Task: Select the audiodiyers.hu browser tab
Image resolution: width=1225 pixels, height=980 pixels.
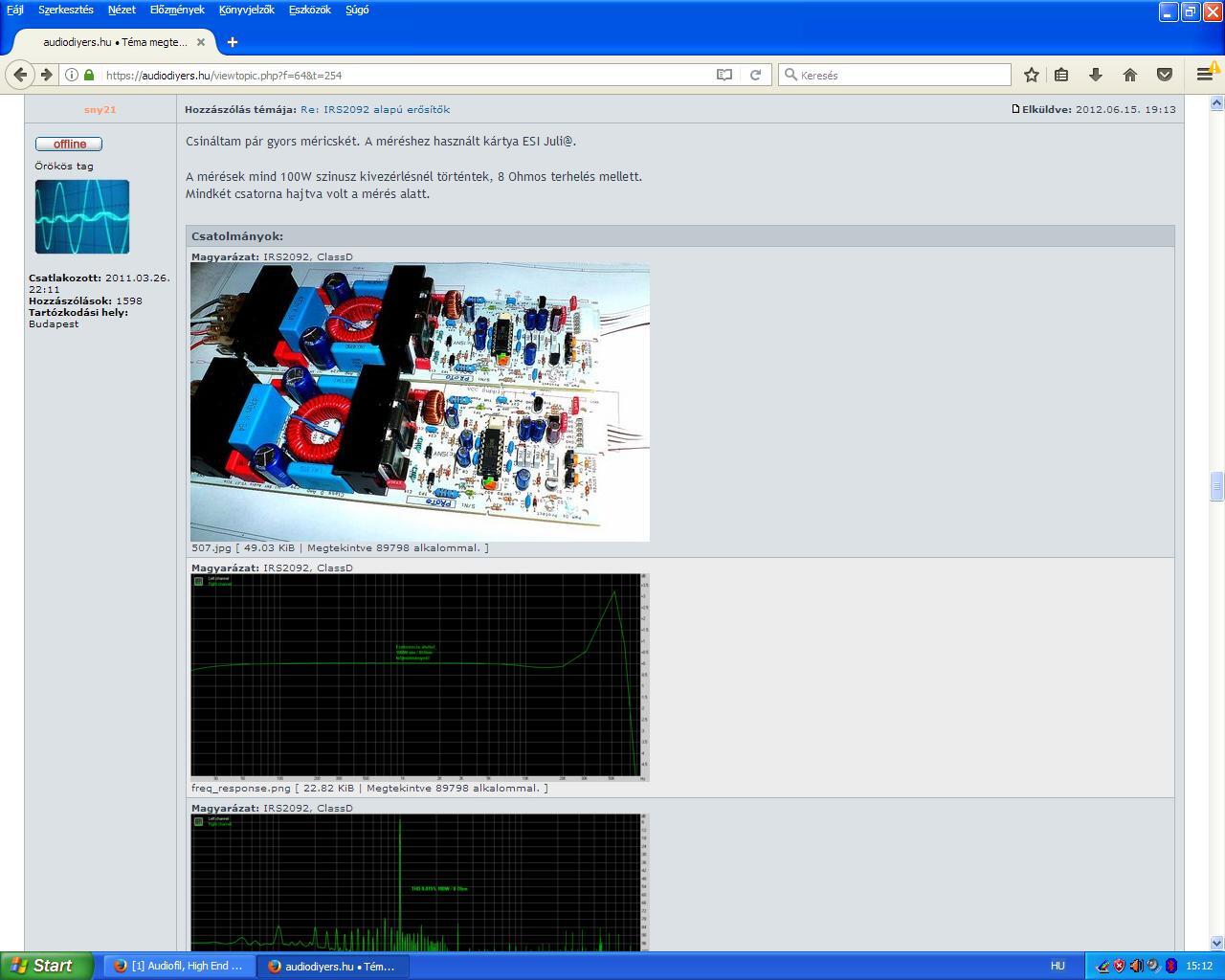Action: (x=115, y=42)
